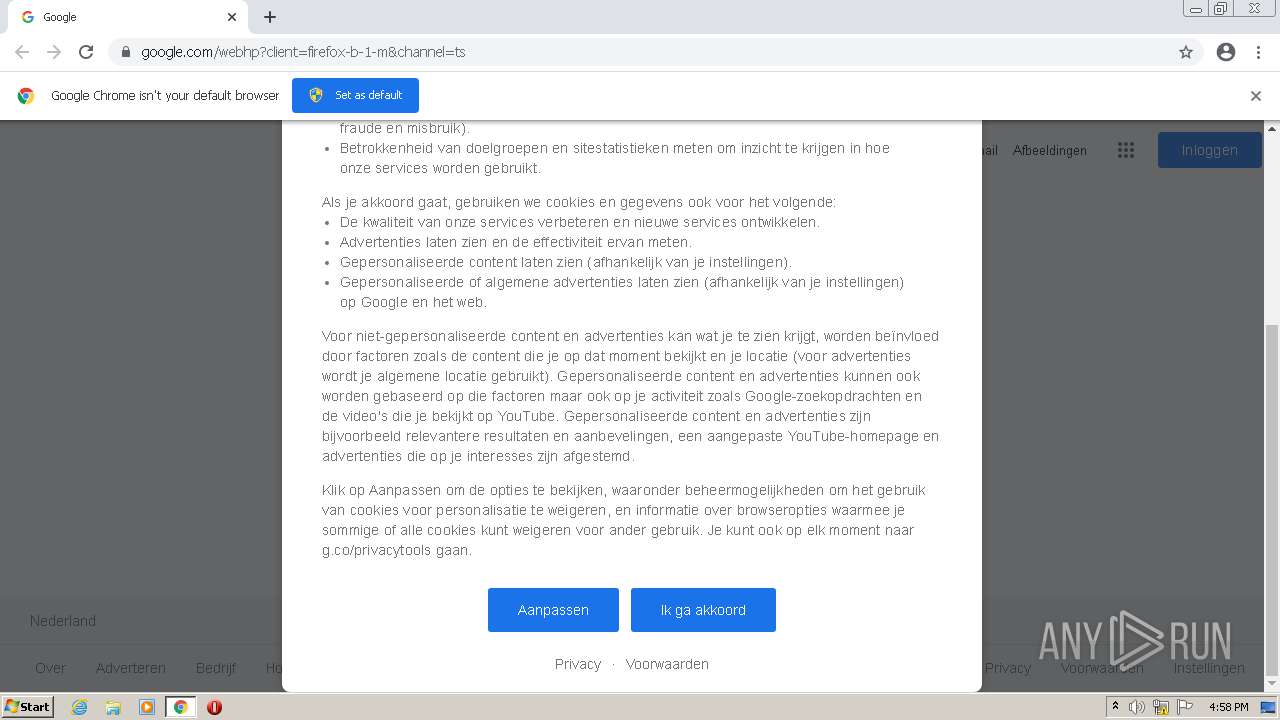Bookmark this page with star icon

pos(1186,52)
